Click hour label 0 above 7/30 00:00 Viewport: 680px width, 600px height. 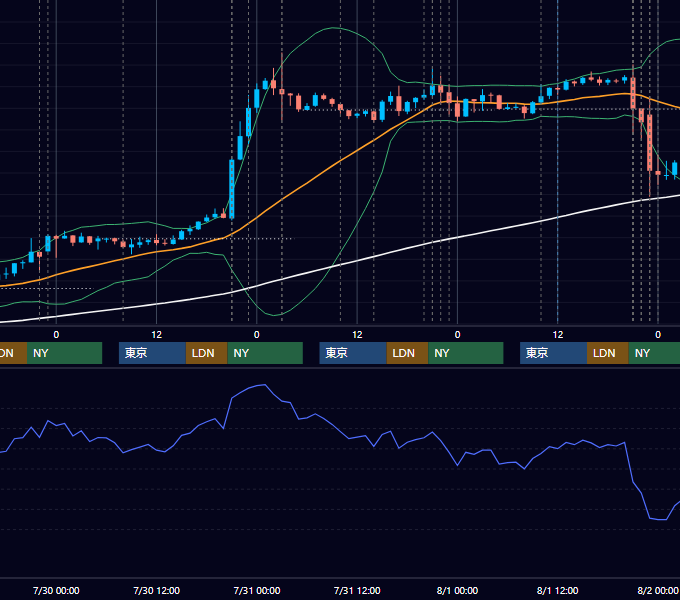point(56,335)
